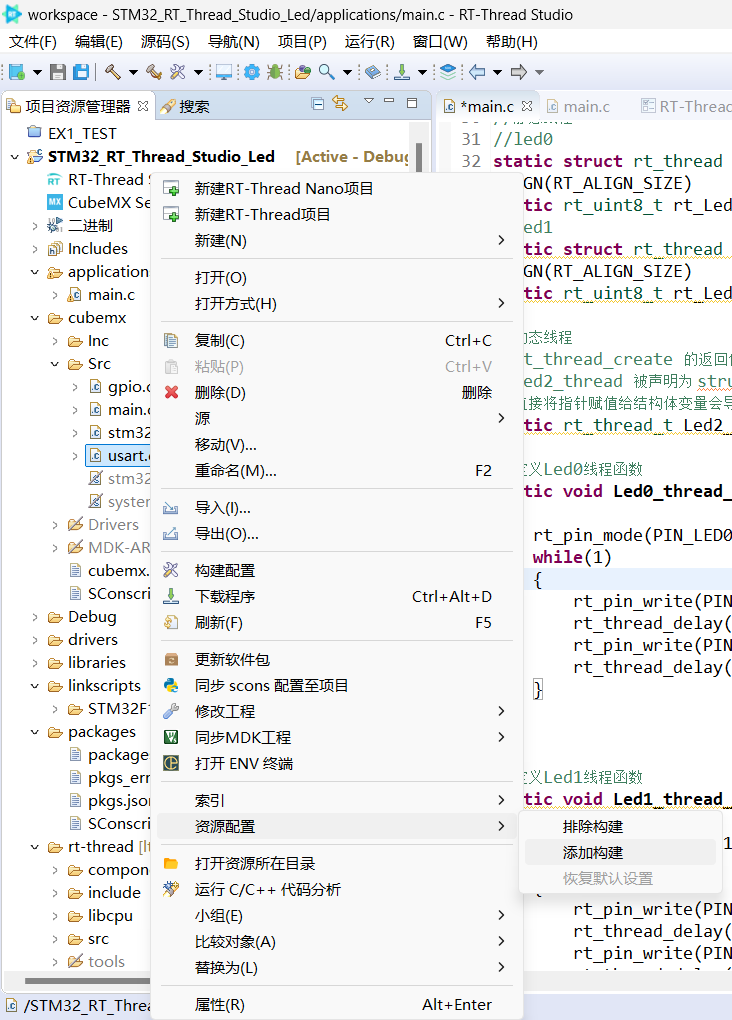The width and height of the screenshot is (732, 1020).
Task: Choose 更新软件包 in context menu
Action: point(337,660)
